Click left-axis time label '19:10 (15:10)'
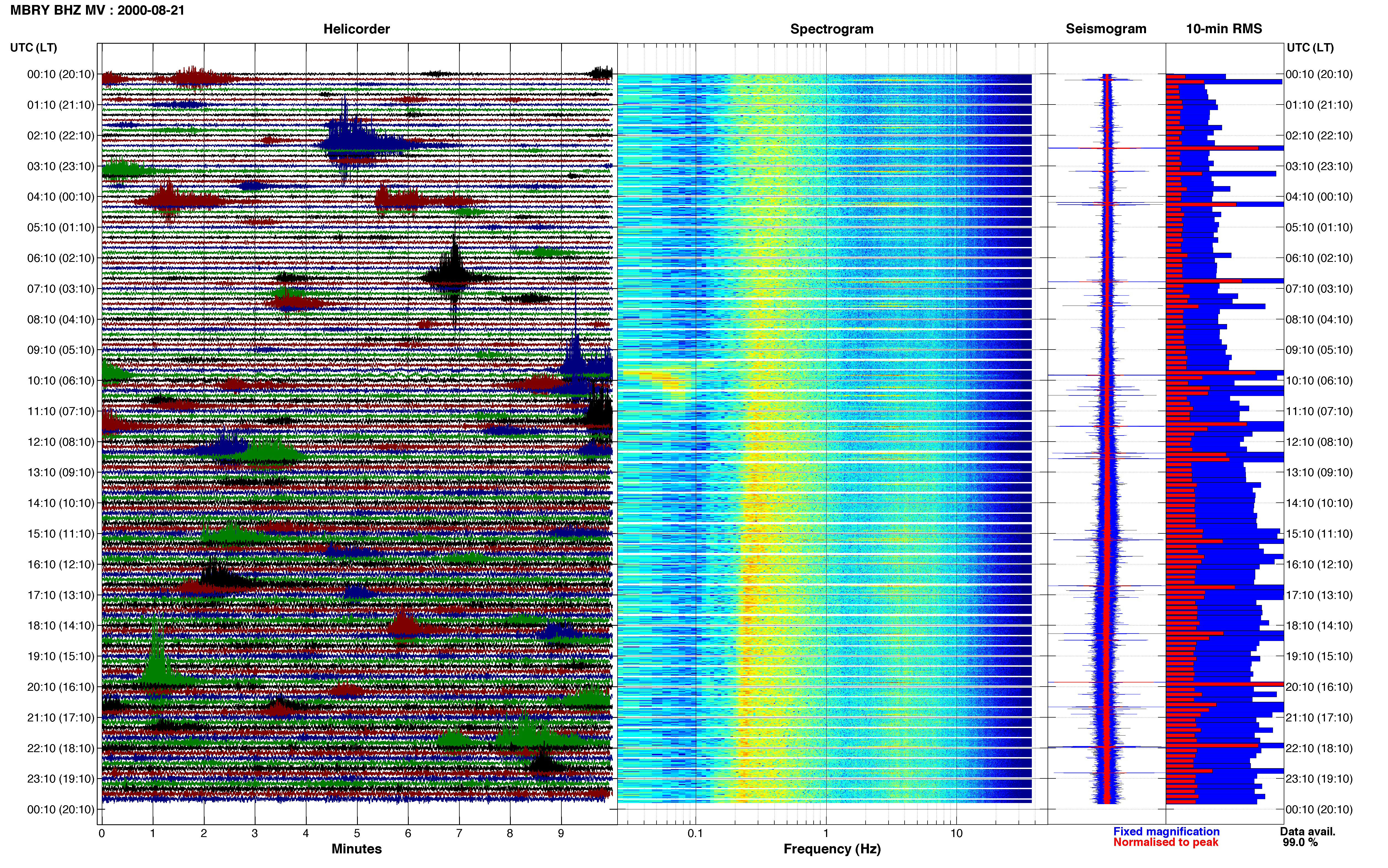The width and height of the screenshot is (1388, 868). 61,656
